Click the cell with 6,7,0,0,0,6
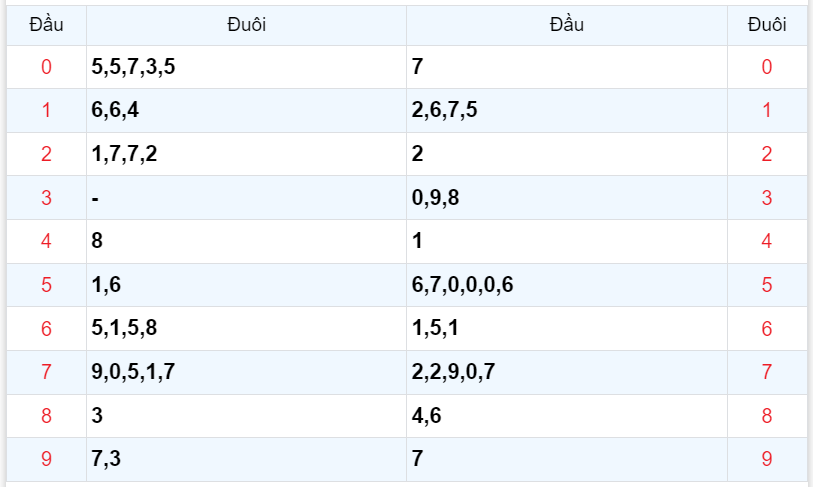Screen dimensions: 813x487 click(462, 285)
